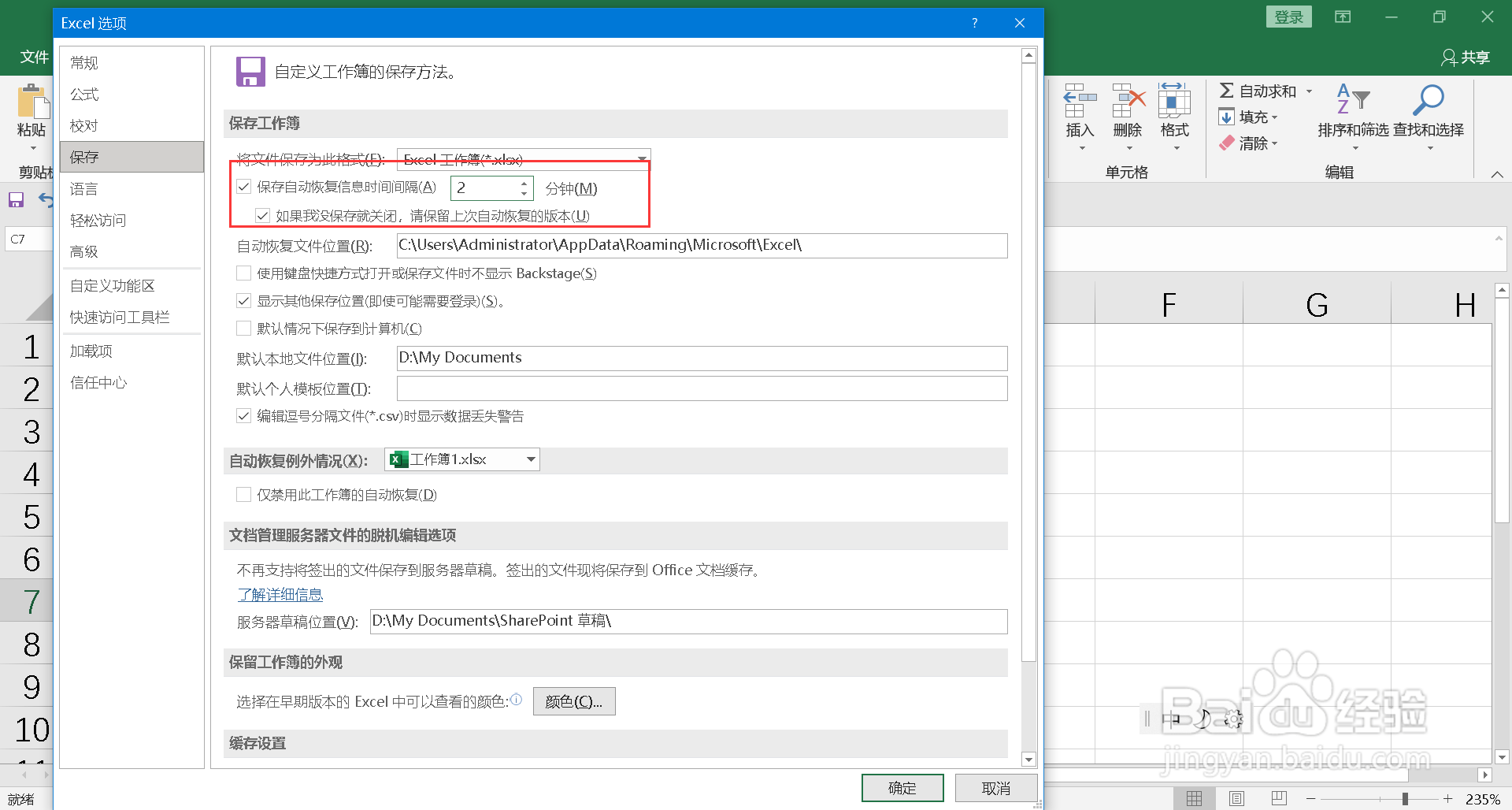Select the 高级 options category
The height and width of the screenshot is (810, 1512).
(x=132, y=252)
